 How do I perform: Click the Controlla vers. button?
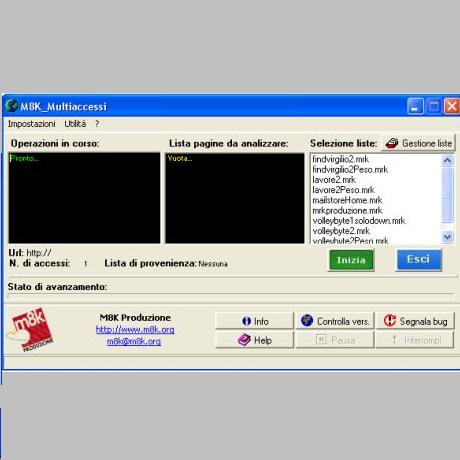[335, 321]
